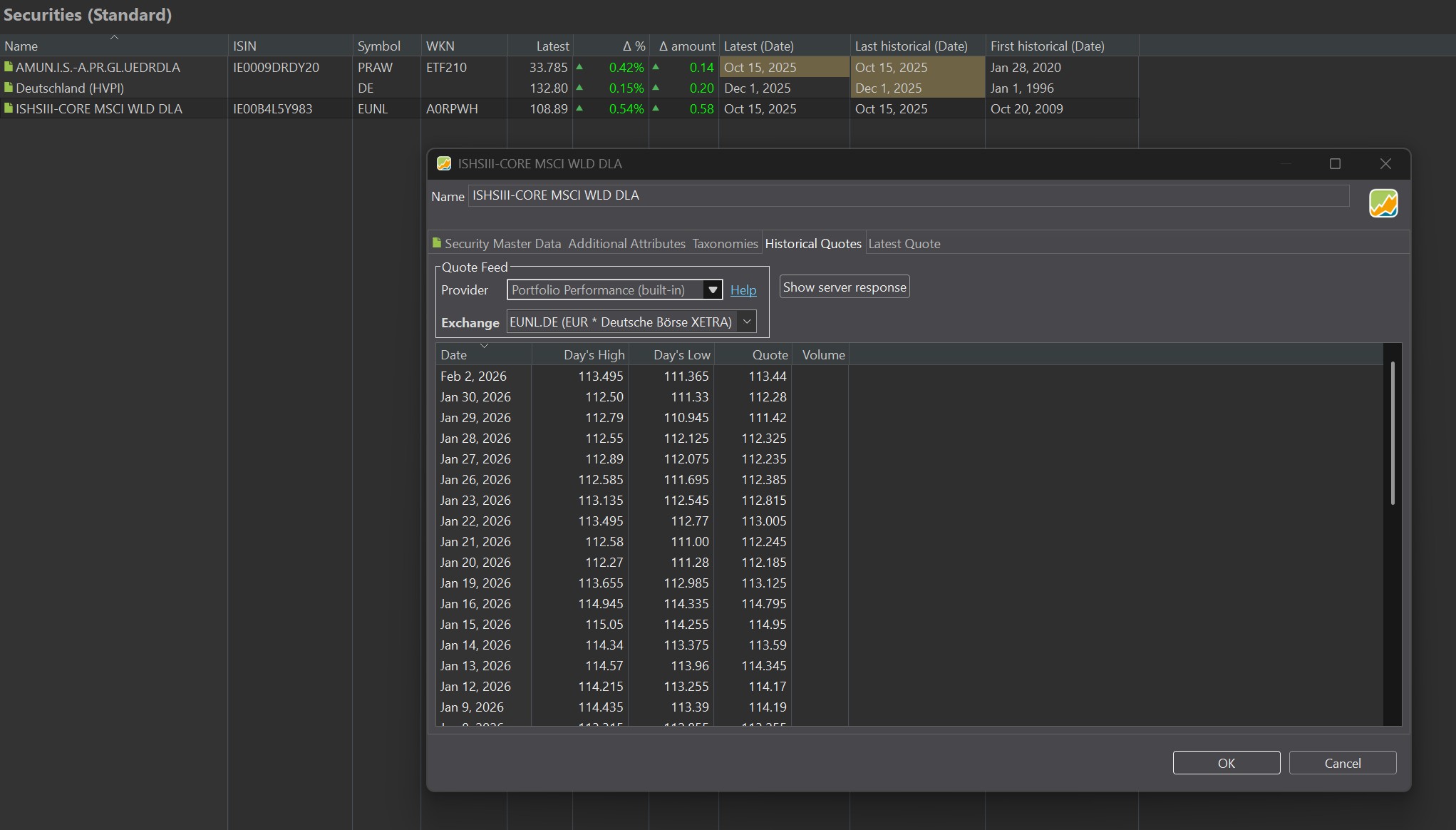The height and width of the screenshot is (830, 1456).
Task: Confirm the dialog with OK
Action: coord(1226,763)
